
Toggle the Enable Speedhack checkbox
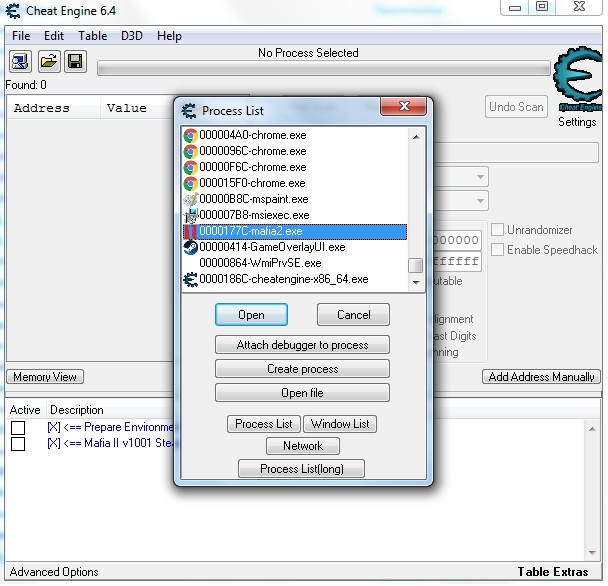coord(497,250)
